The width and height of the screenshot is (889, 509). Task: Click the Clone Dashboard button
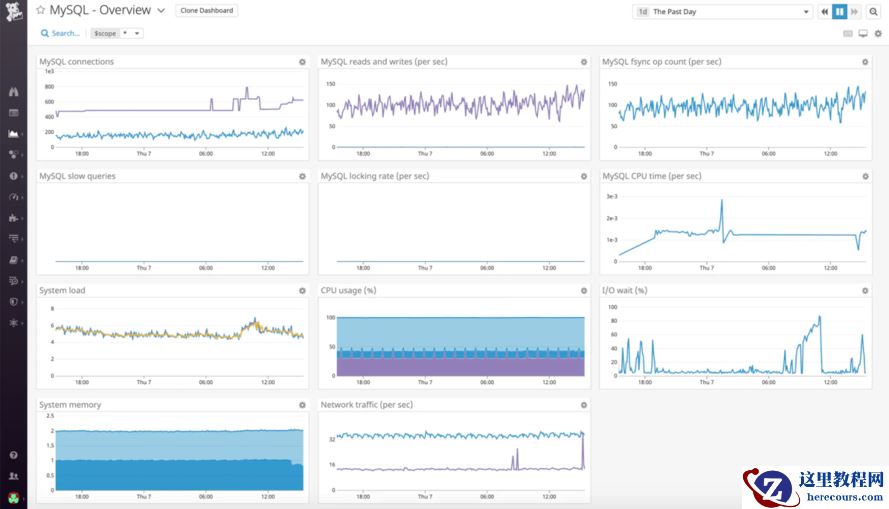coord(206,11)
